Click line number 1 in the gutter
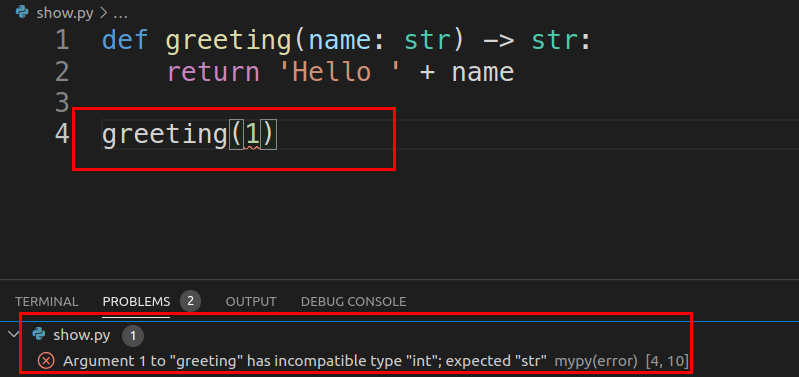The height and width of the screenshot is (377, 799). (x=62, y=40)
